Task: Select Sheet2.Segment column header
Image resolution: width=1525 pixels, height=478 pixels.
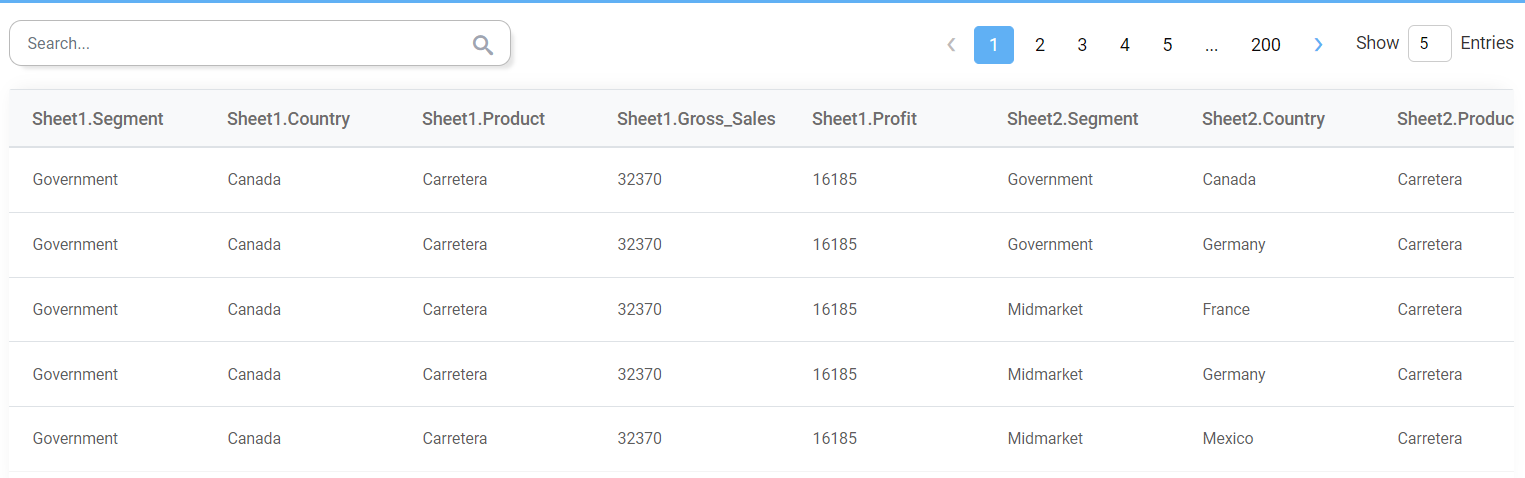Action: 1072,119
